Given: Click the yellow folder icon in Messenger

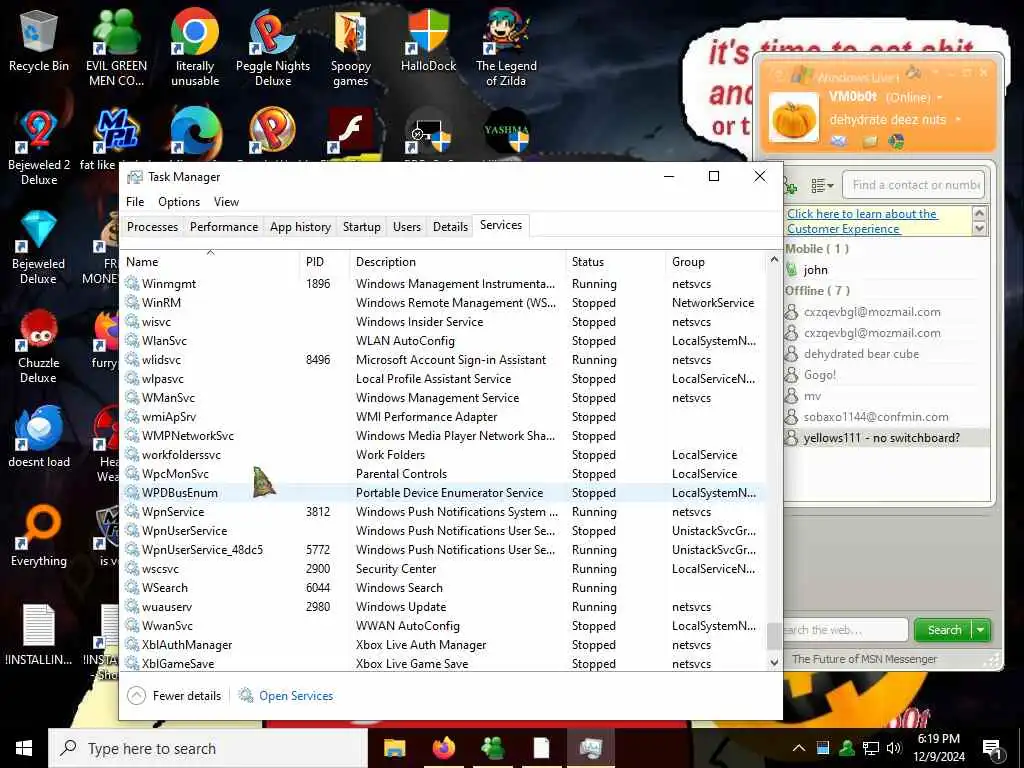Looking at the screenshot, I should click(870, 141).
